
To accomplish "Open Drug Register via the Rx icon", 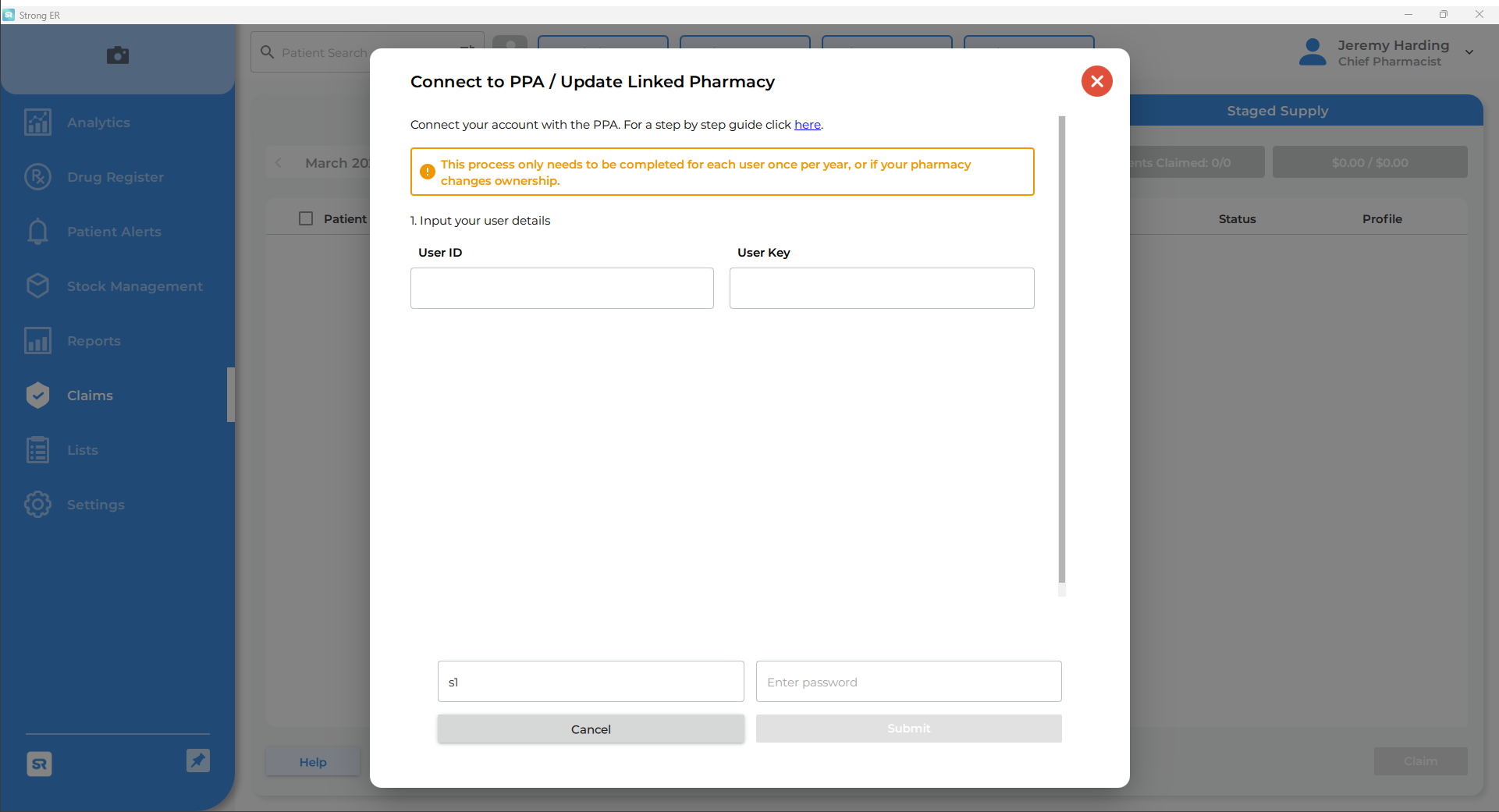I will 37,176.
